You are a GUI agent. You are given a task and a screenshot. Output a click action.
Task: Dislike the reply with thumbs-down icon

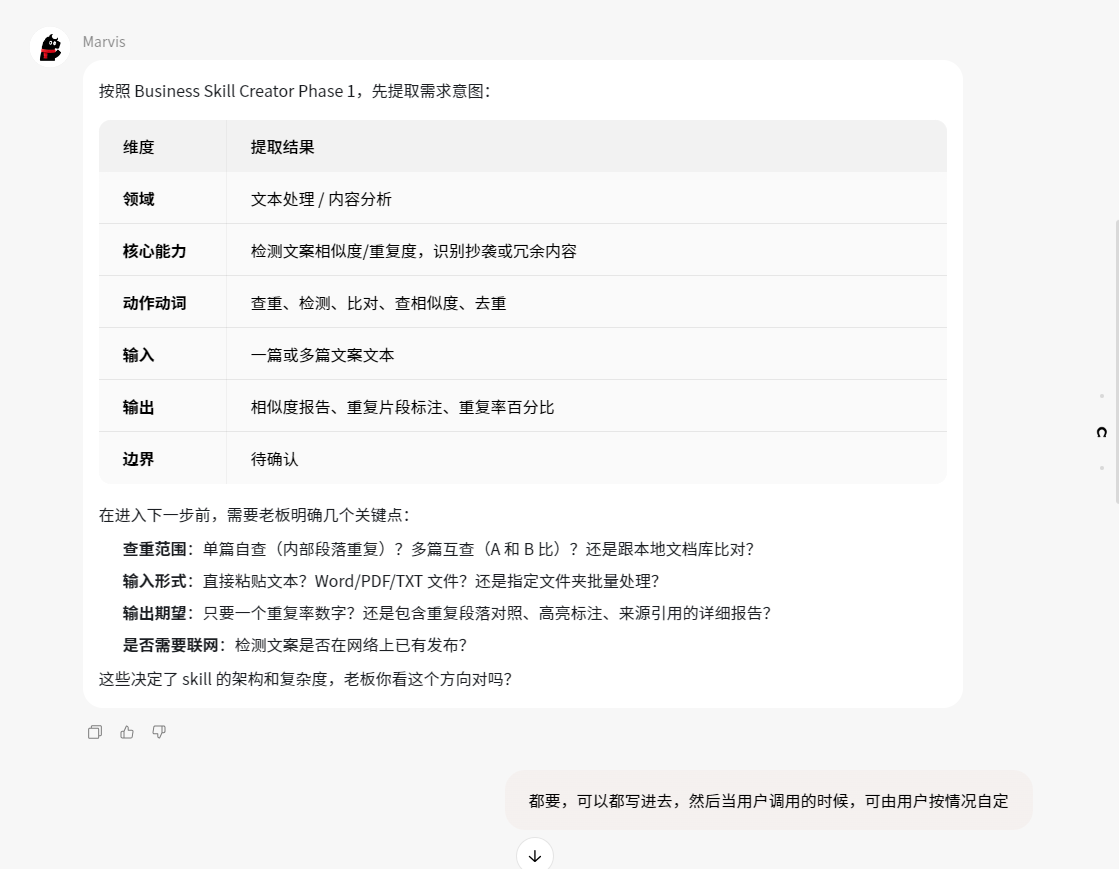pyautogui.click(x=159, y=732)
